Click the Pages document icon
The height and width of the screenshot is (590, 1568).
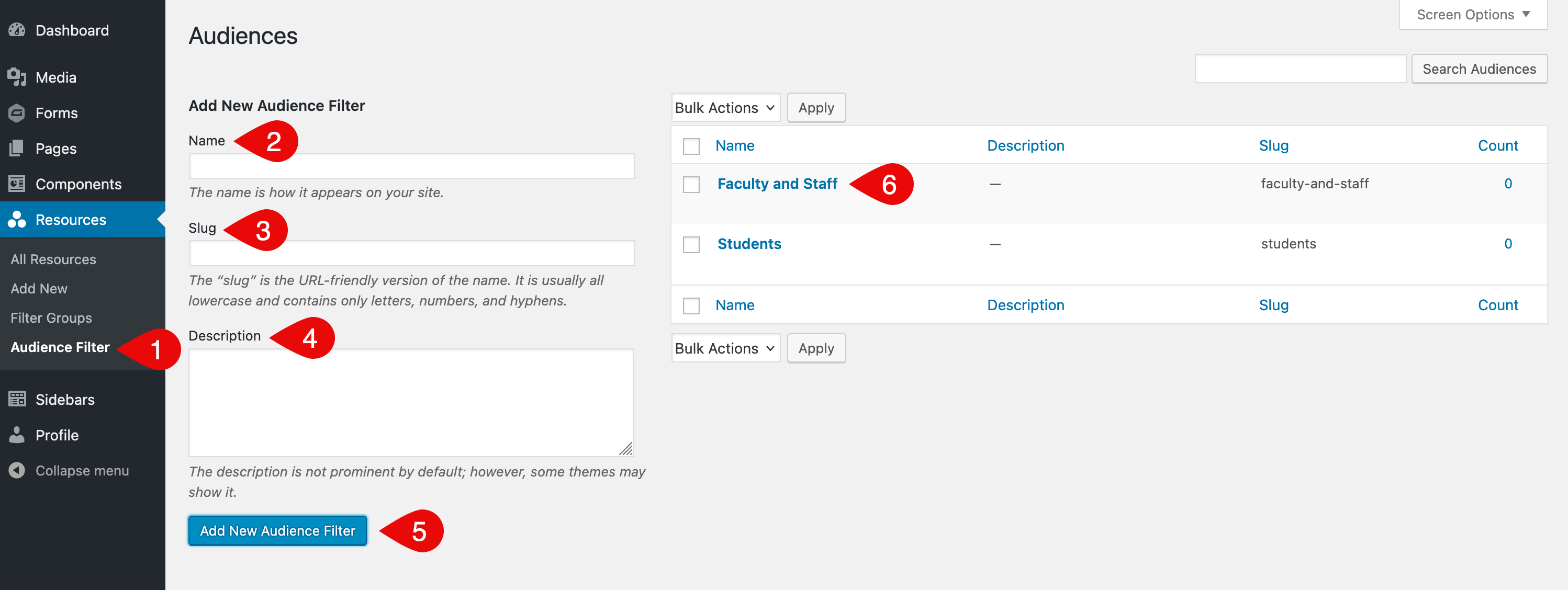[x=17, y=149]
